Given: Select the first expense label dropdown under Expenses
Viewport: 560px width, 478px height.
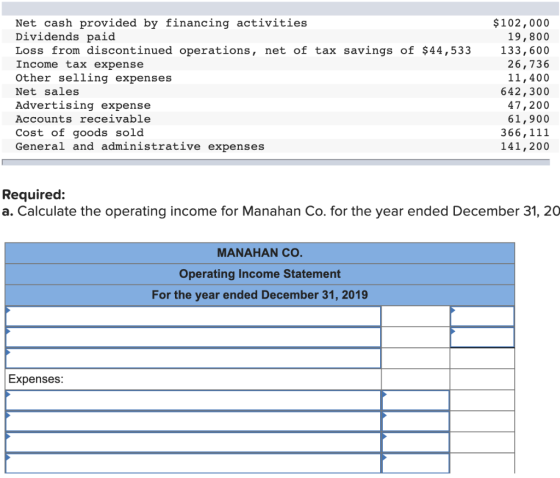Looking at the screenshot, I should tap(193, 400).
